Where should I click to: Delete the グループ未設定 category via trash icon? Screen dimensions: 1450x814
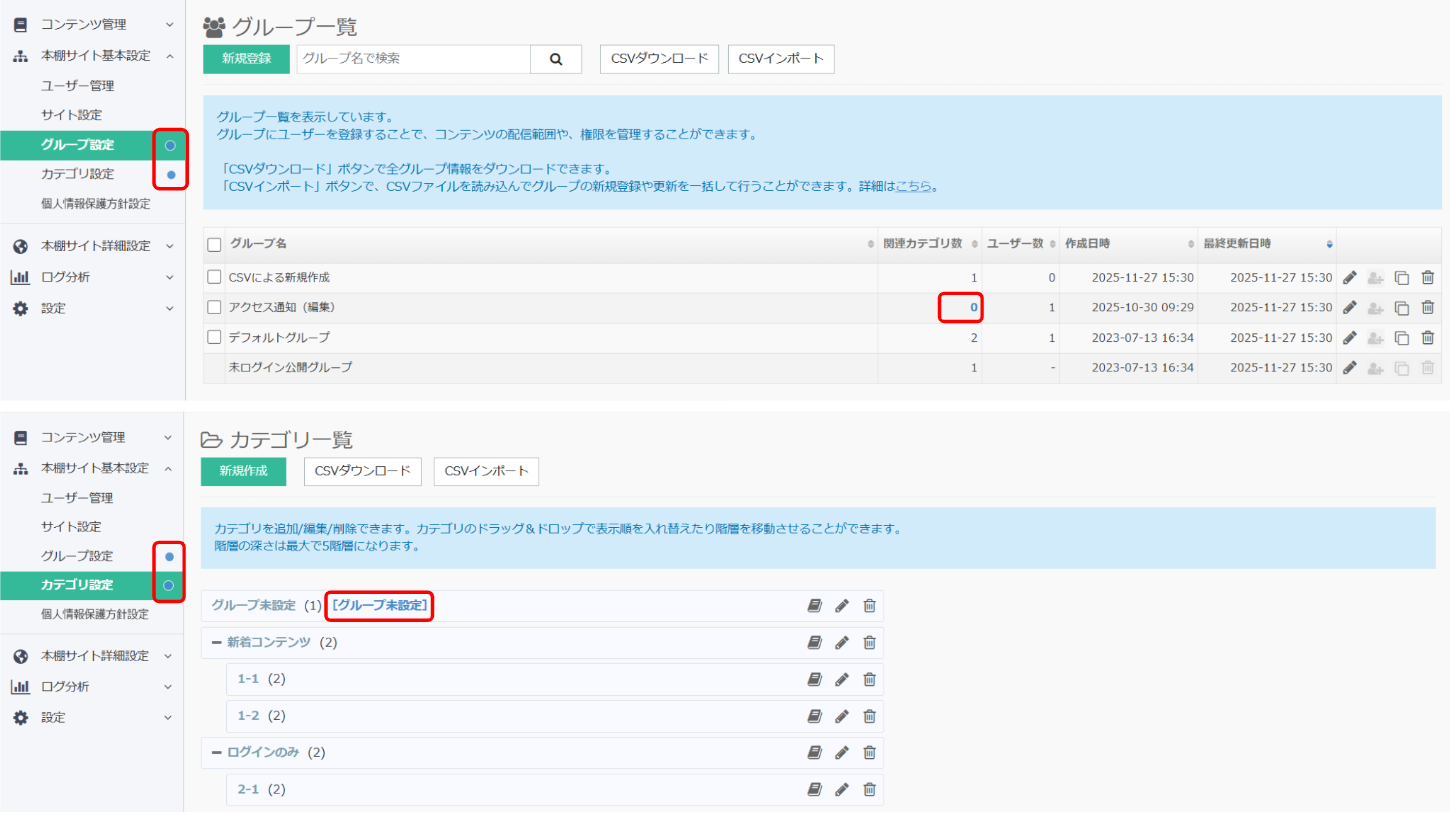point(869,606)
